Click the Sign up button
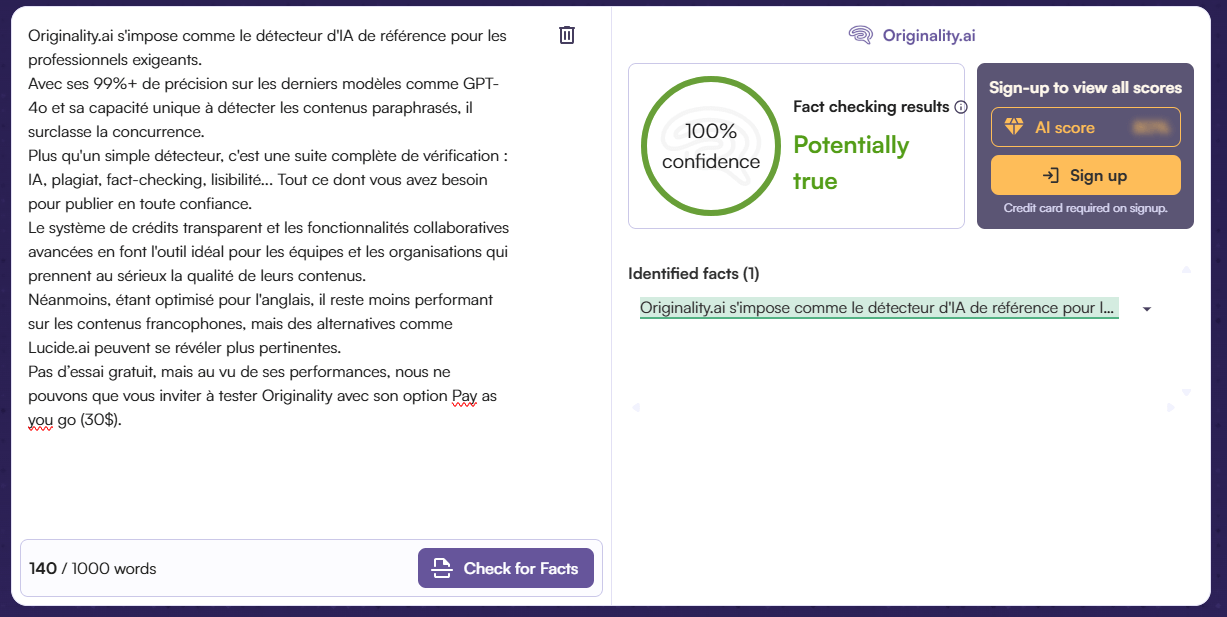The height and width of the screenshot is (617, 1227). 1085,175
